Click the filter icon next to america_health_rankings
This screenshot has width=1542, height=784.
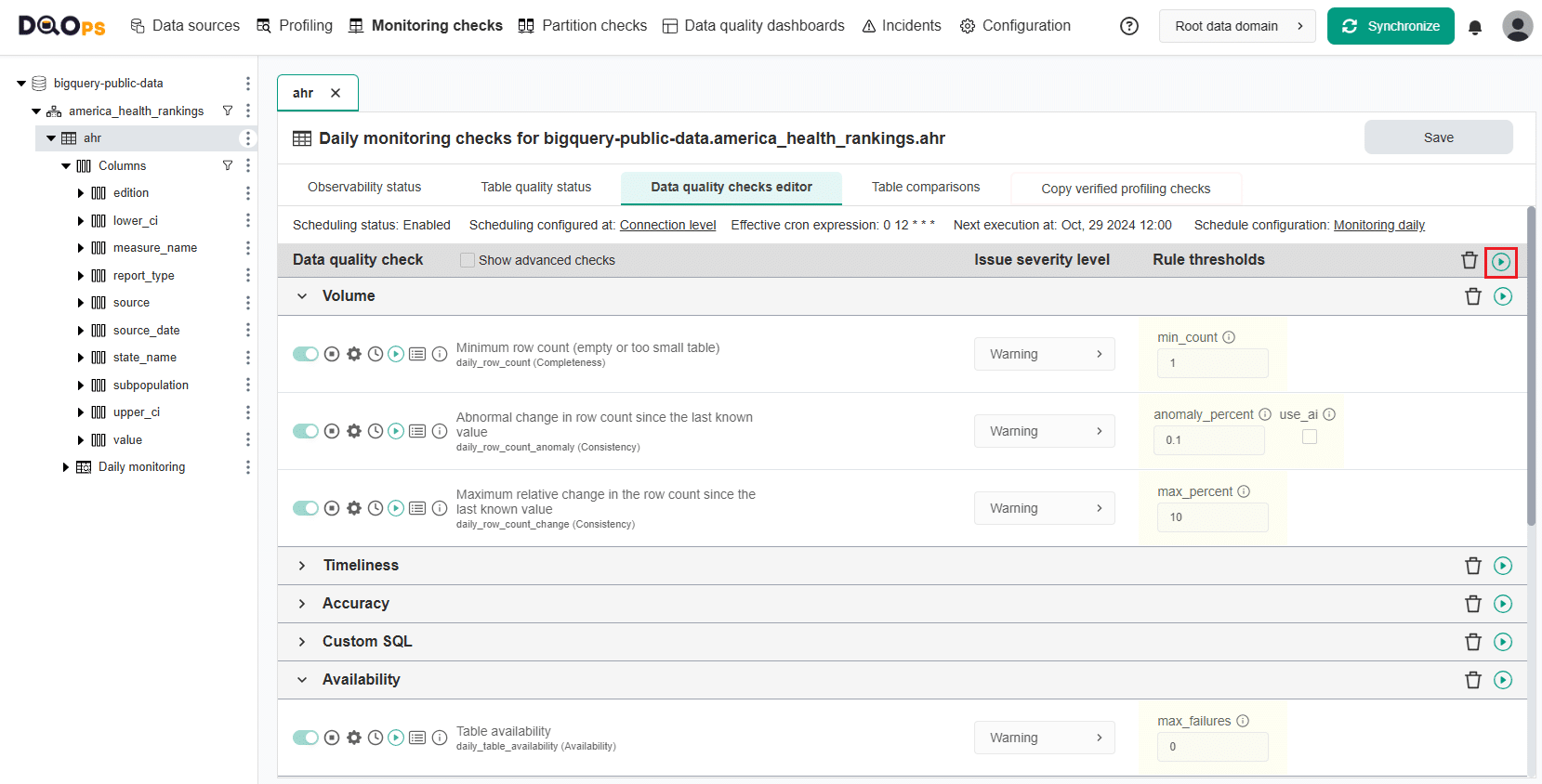(228, 111)
